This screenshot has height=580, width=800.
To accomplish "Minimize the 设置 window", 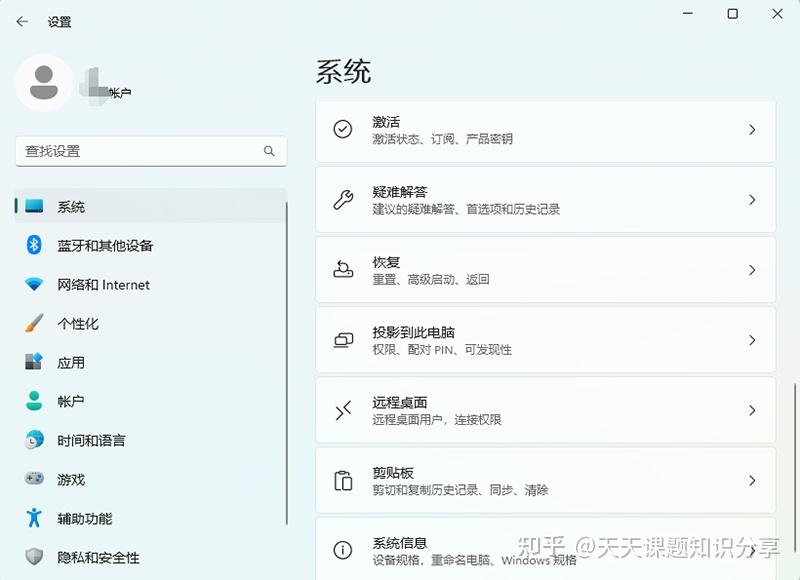I will point(688,14).
